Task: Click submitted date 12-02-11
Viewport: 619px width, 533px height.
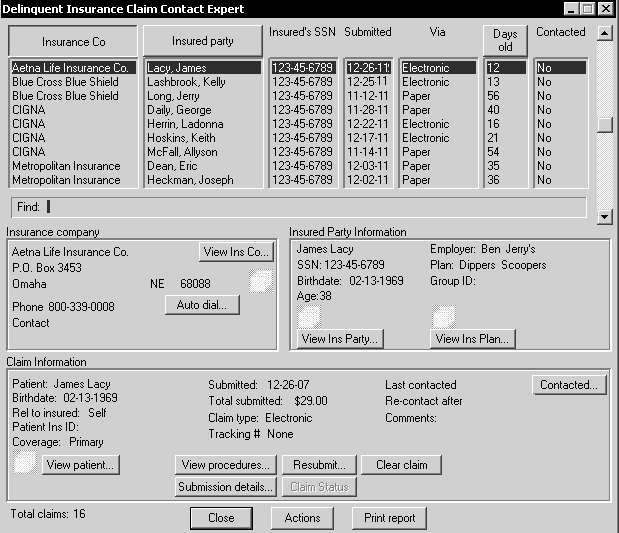Action: 368,180
